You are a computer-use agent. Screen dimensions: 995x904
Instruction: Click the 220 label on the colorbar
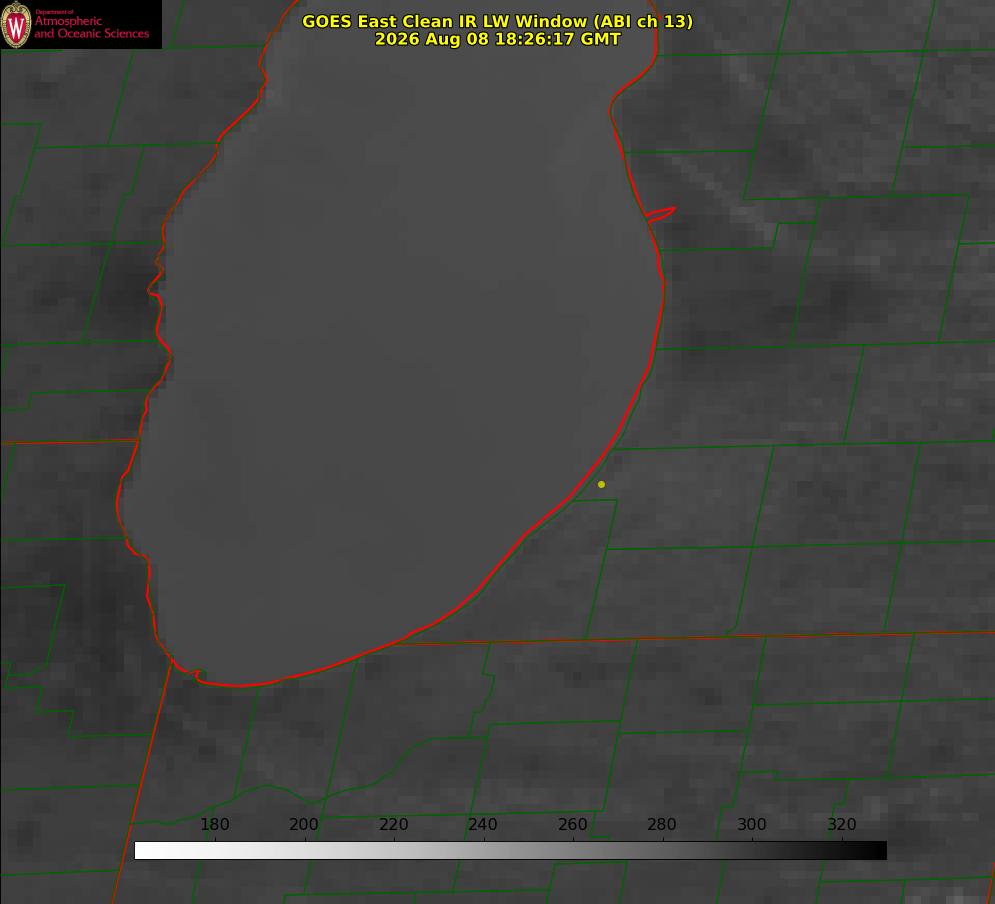(x=393, y=824)
